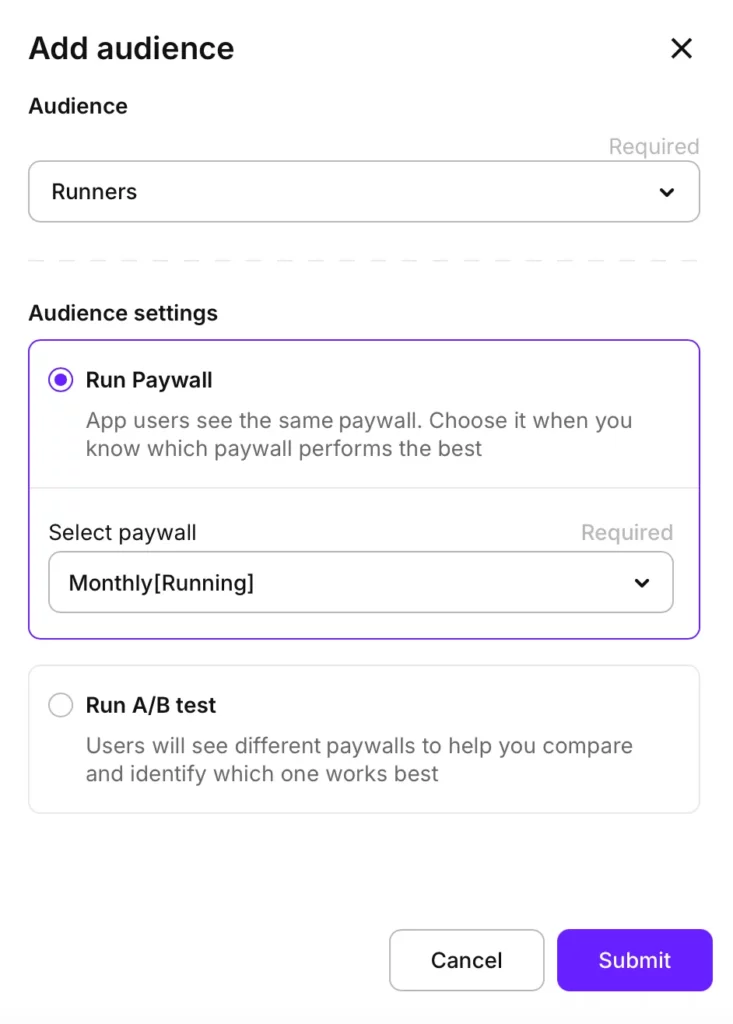Select the Run A/B test radio button
The height and width of the screenshot is (1024, 733).
point(61,705)
